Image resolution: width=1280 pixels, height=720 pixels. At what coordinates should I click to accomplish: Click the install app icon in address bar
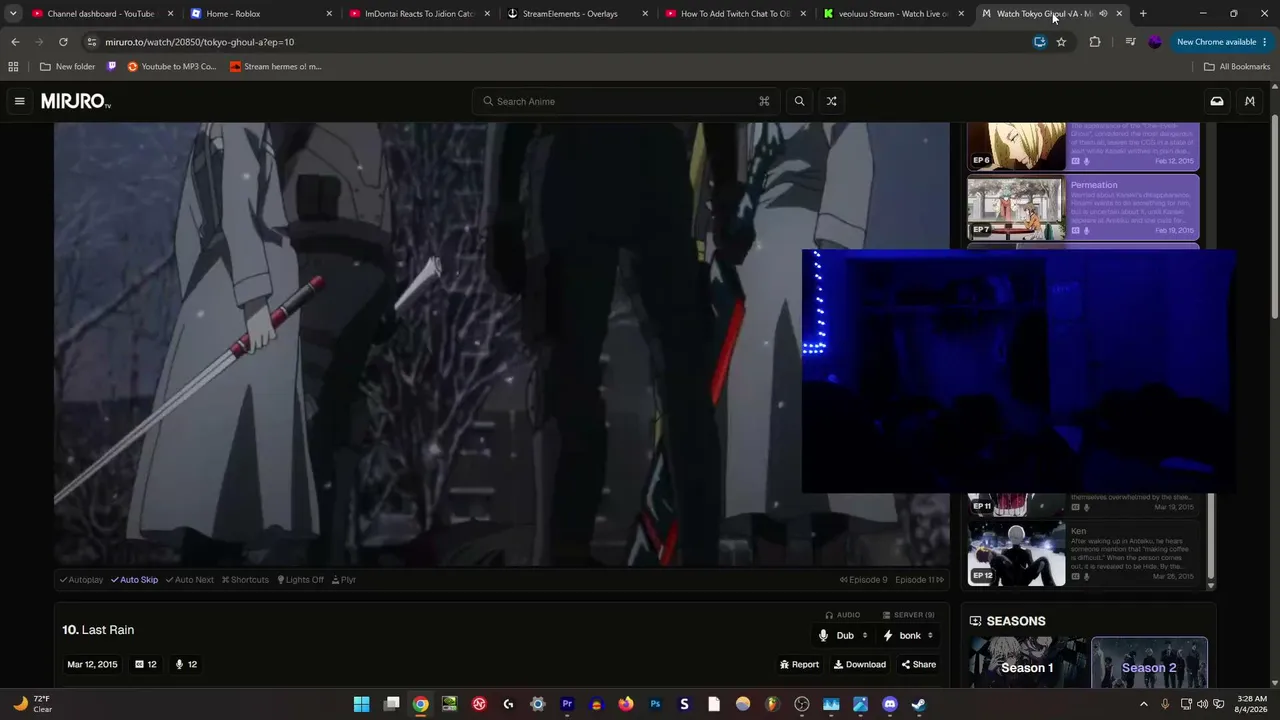tap(1040, 42)
